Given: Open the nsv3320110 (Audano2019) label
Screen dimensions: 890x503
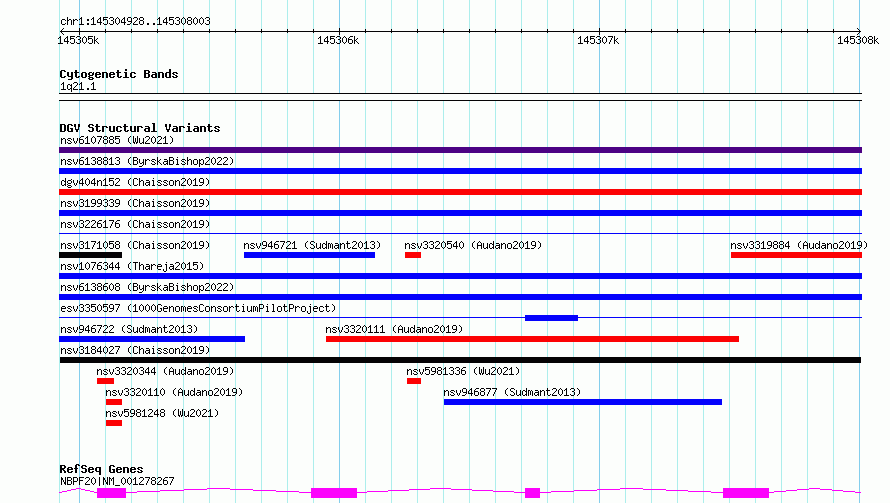Looking at the screenshot, I should point(174,392).
